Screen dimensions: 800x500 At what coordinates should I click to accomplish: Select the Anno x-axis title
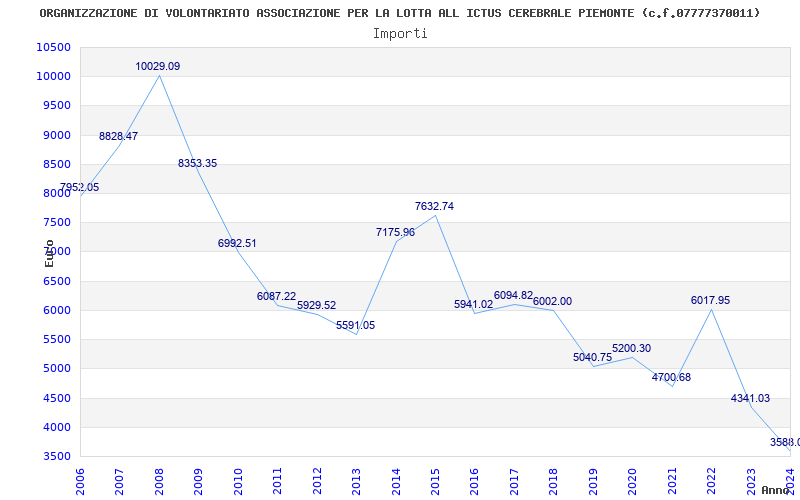[776, 490]
